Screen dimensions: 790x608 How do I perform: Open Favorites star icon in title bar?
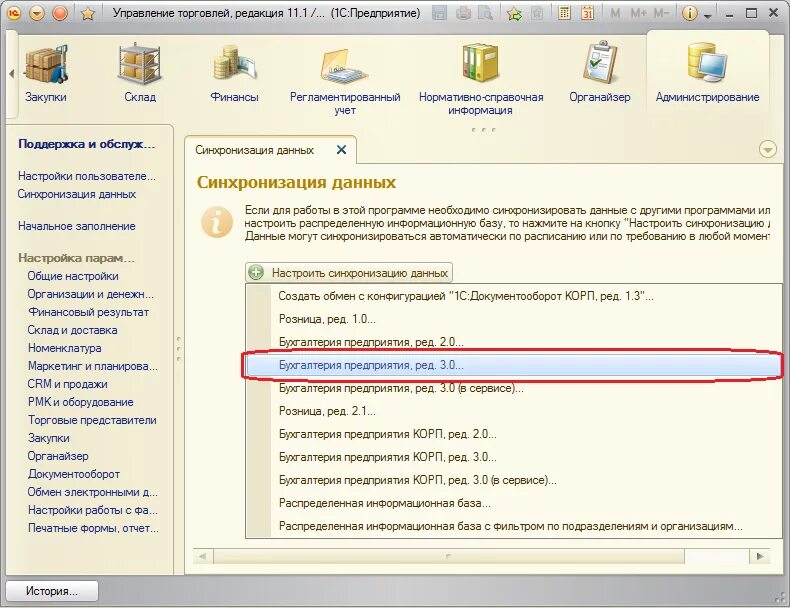[x=88, y=14]
